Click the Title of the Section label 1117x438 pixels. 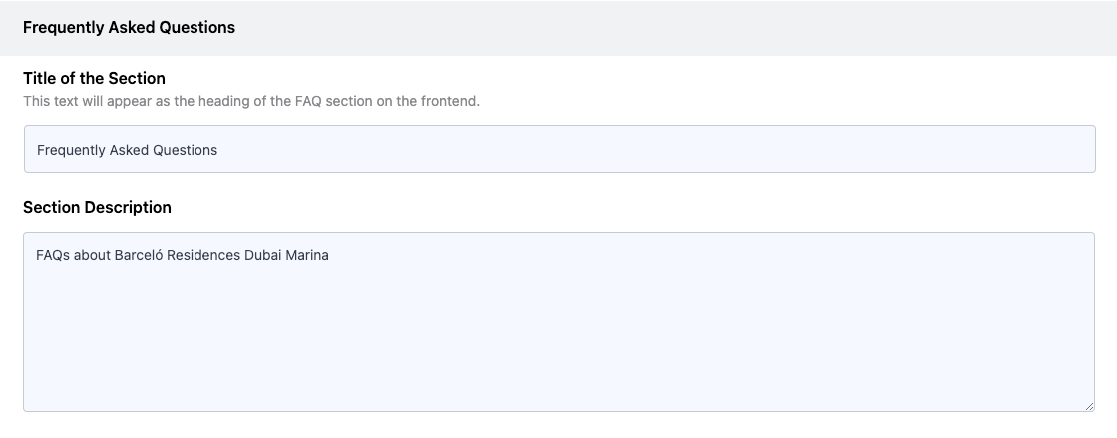pyautogui.click(x=94, y=78)
